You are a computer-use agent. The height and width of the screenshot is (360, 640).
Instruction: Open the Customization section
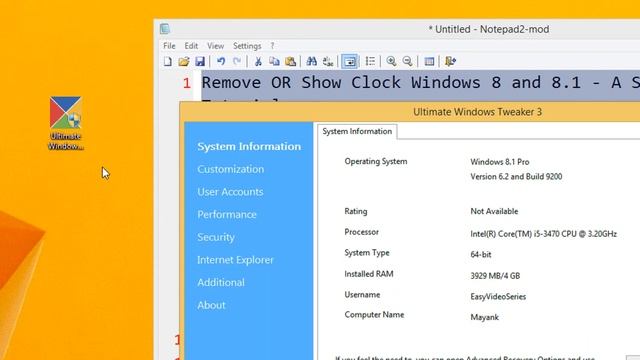[x=231, y=169]
